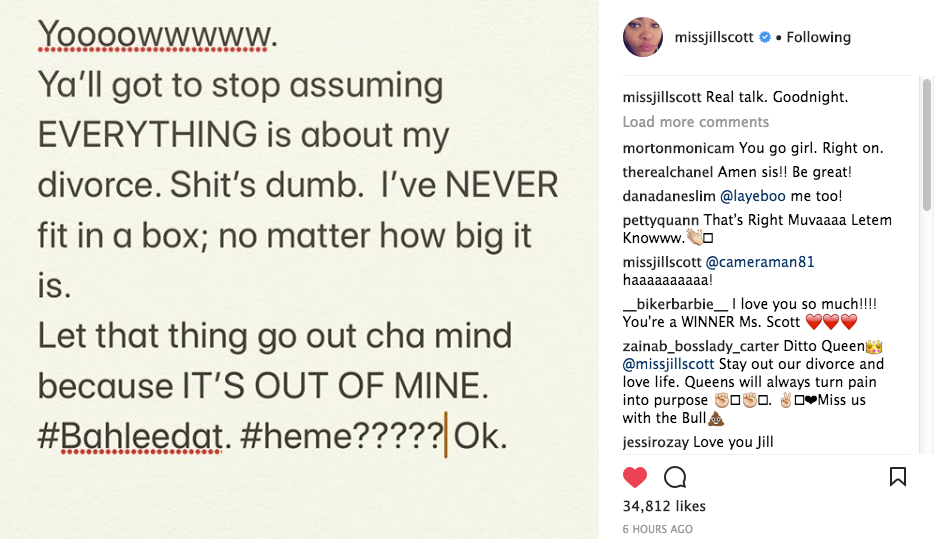Click the 6 HOURS AGO timestamp

click(x=657, y=529)
